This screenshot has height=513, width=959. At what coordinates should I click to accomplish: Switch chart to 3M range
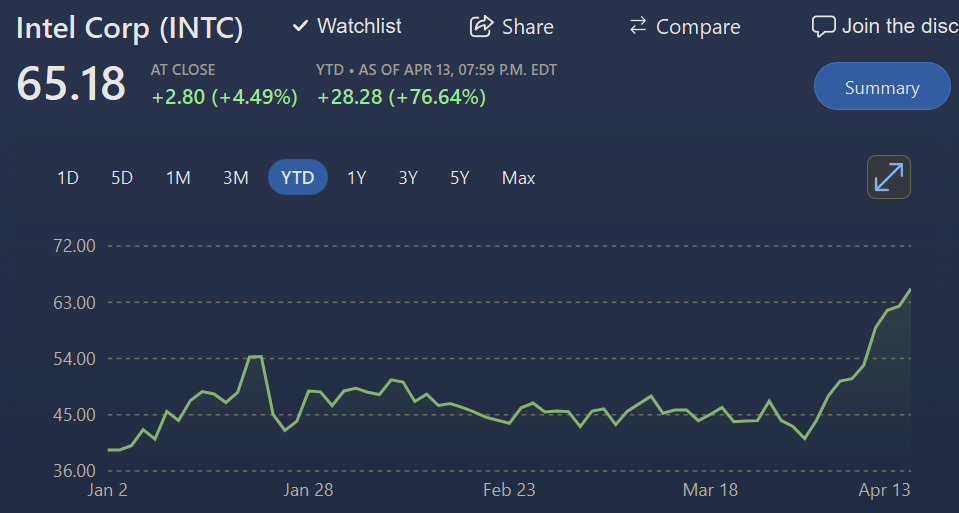pyautogui.click(x=235, y=178)
